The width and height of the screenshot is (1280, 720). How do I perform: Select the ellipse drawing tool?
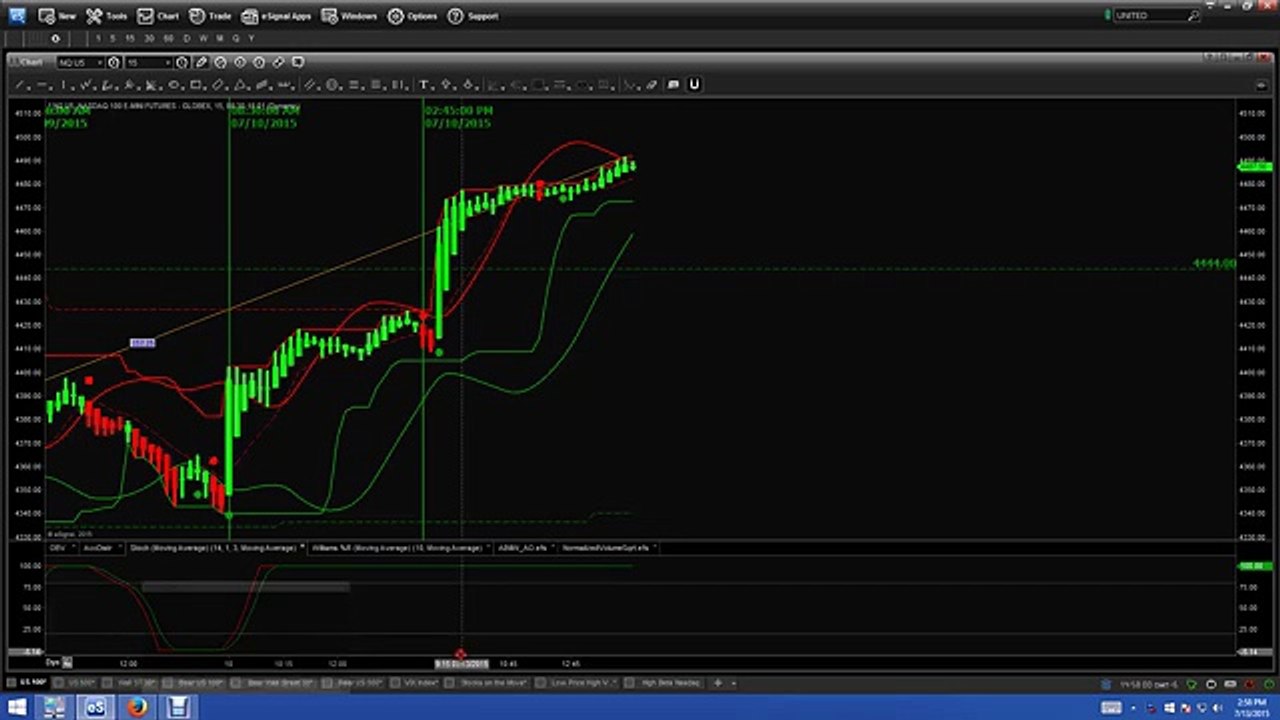(x=174, y=85)
